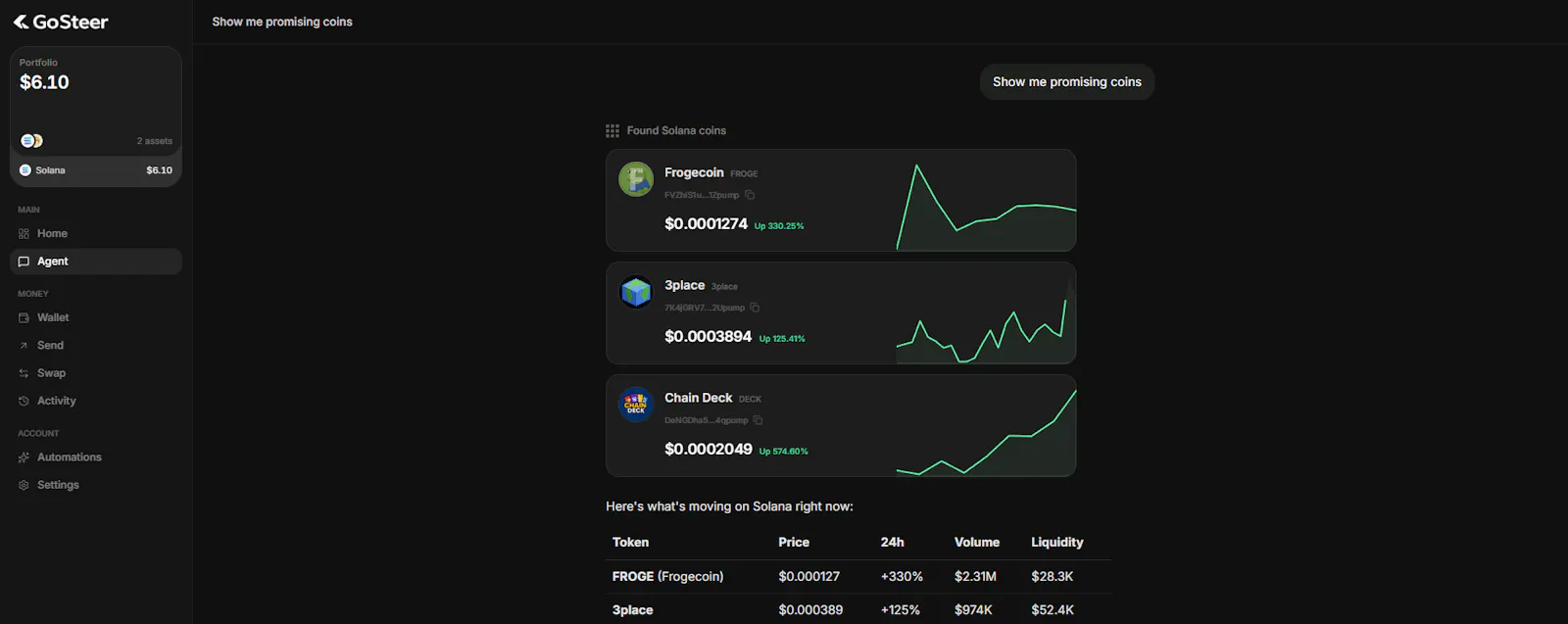Click the page title Show me promising coins

click(282, 22)
